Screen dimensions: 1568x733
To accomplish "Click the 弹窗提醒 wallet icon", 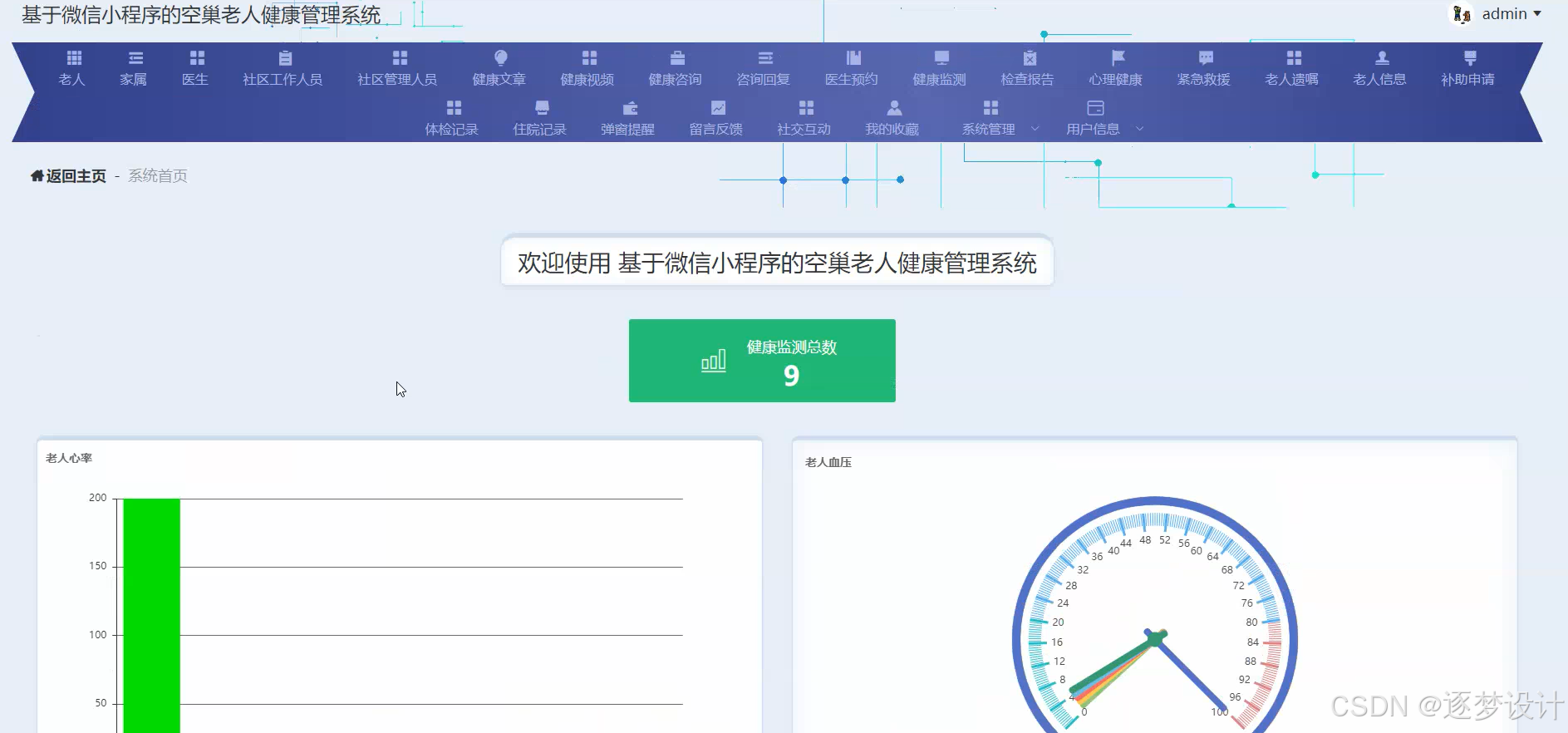I will (630, 107).
